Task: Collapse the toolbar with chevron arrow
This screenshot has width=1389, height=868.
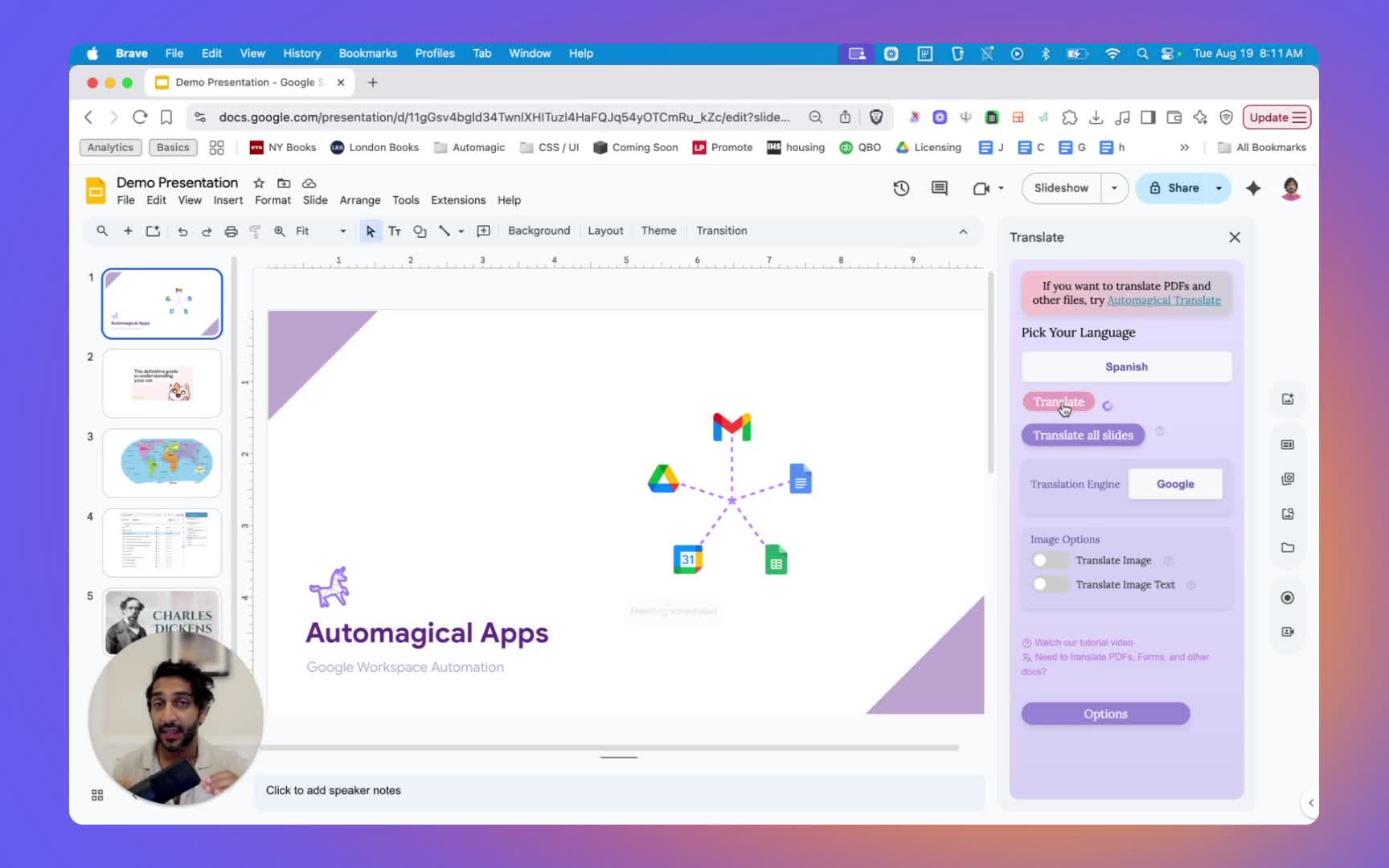Action: [963, 231]
